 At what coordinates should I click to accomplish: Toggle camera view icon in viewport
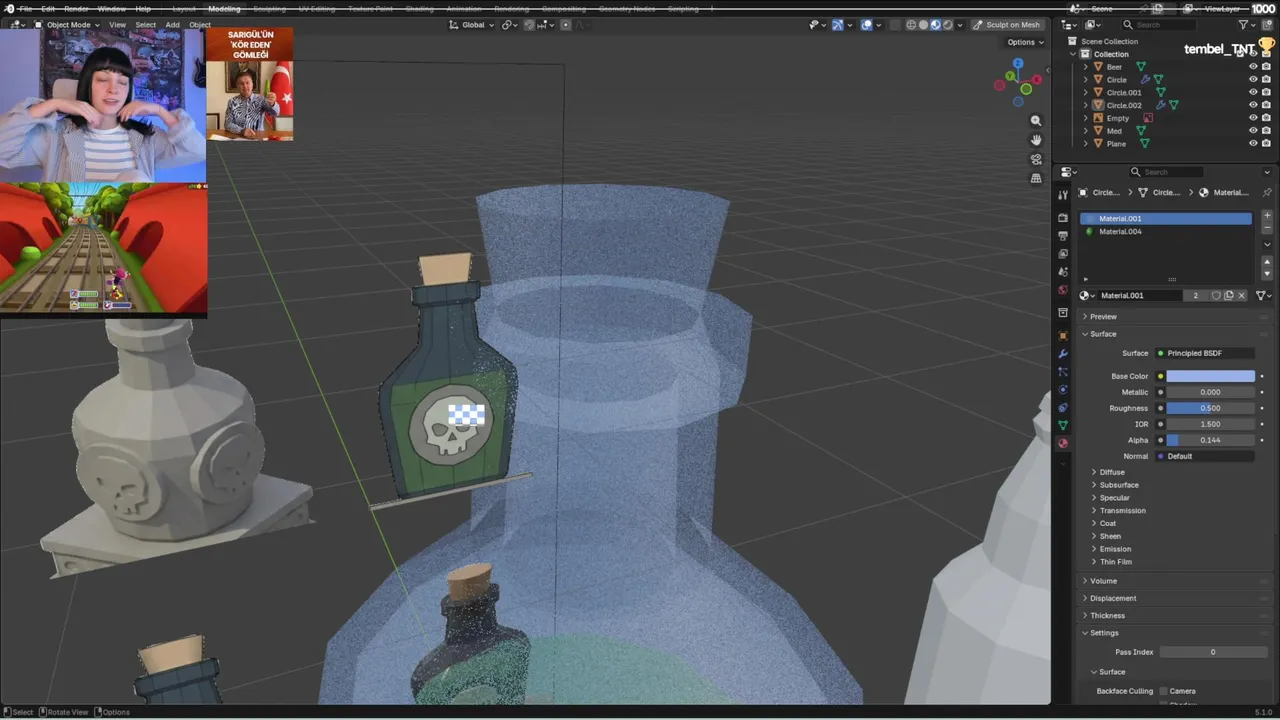1036,159
